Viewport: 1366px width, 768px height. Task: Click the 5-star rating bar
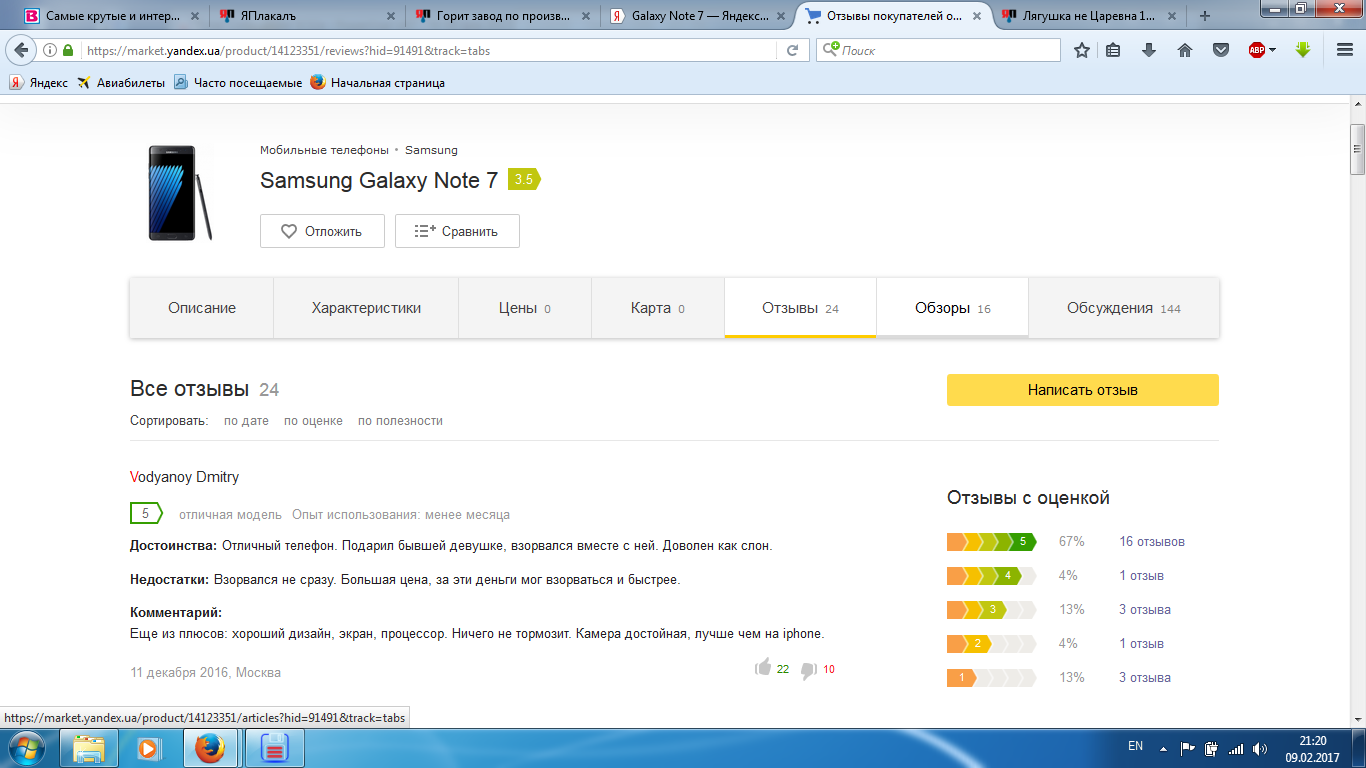pos(991,542)
